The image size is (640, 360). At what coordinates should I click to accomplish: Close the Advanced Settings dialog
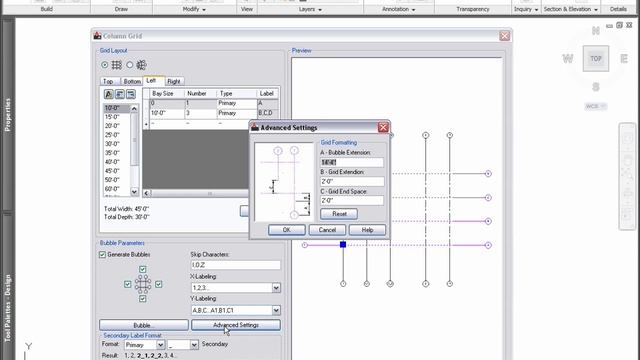(383, 127)
